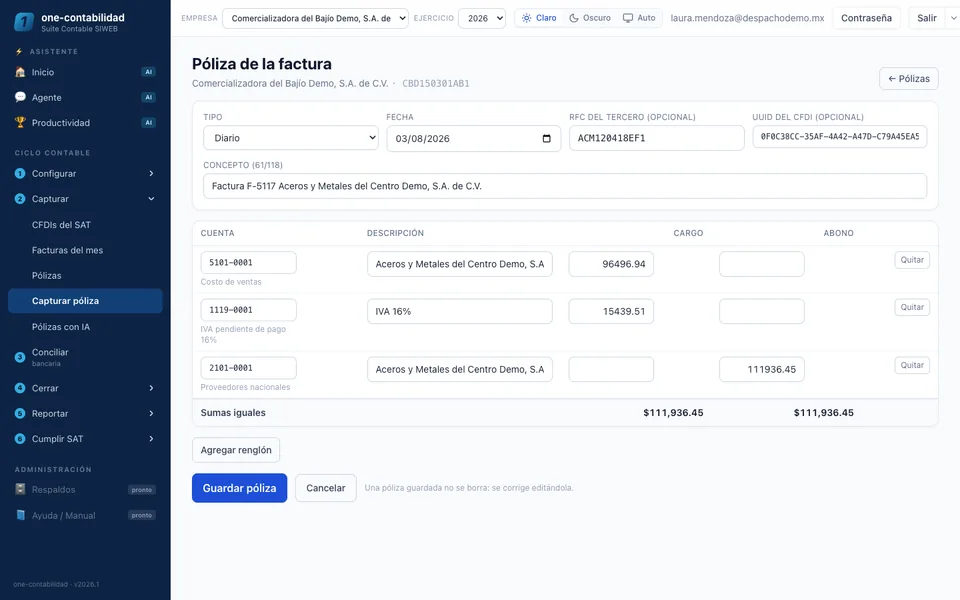Click the one-contabilidad logo icon
The width and height of the screenshot is (960, 600).
point(23,22)
